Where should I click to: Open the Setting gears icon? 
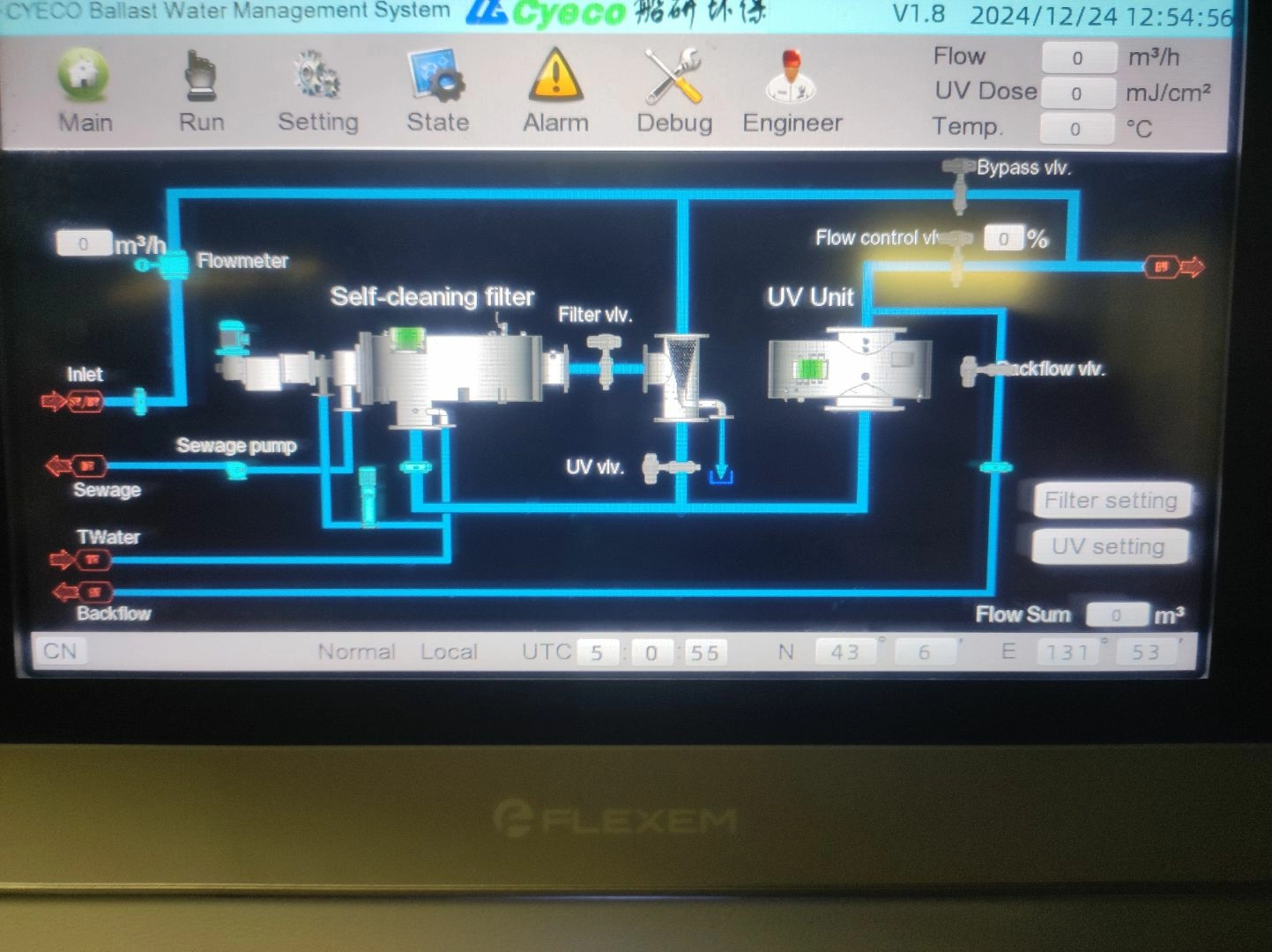pyautogui.click(x=317, y=77)
